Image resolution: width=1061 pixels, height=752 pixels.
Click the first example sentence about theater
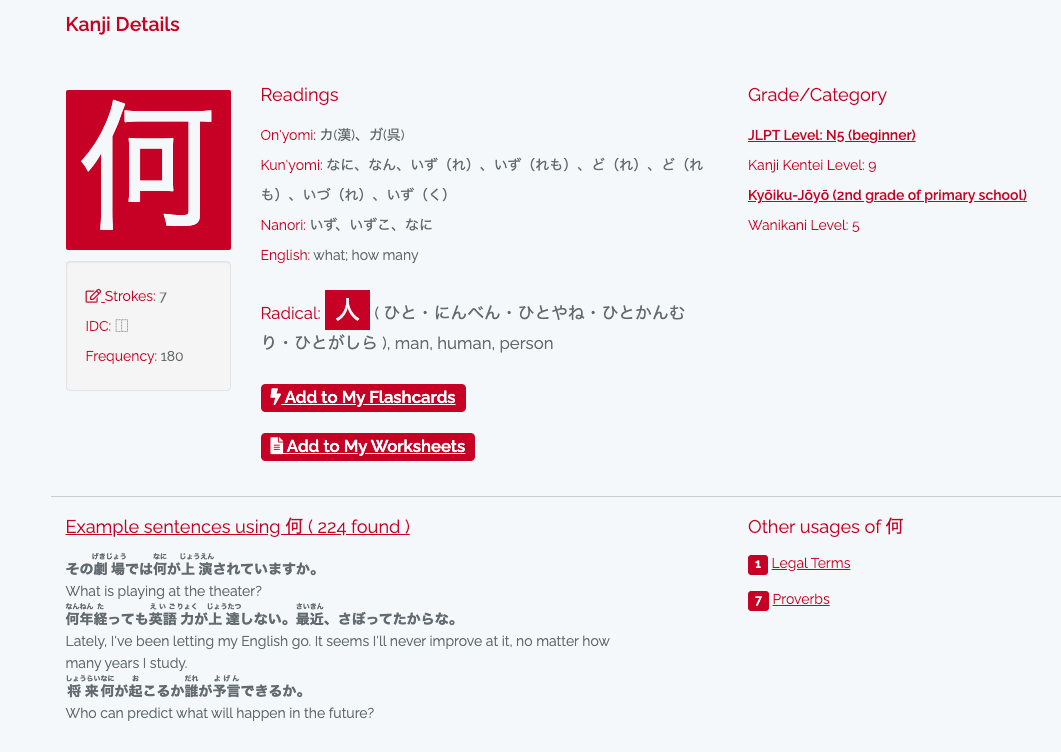(x=191, y=569)
